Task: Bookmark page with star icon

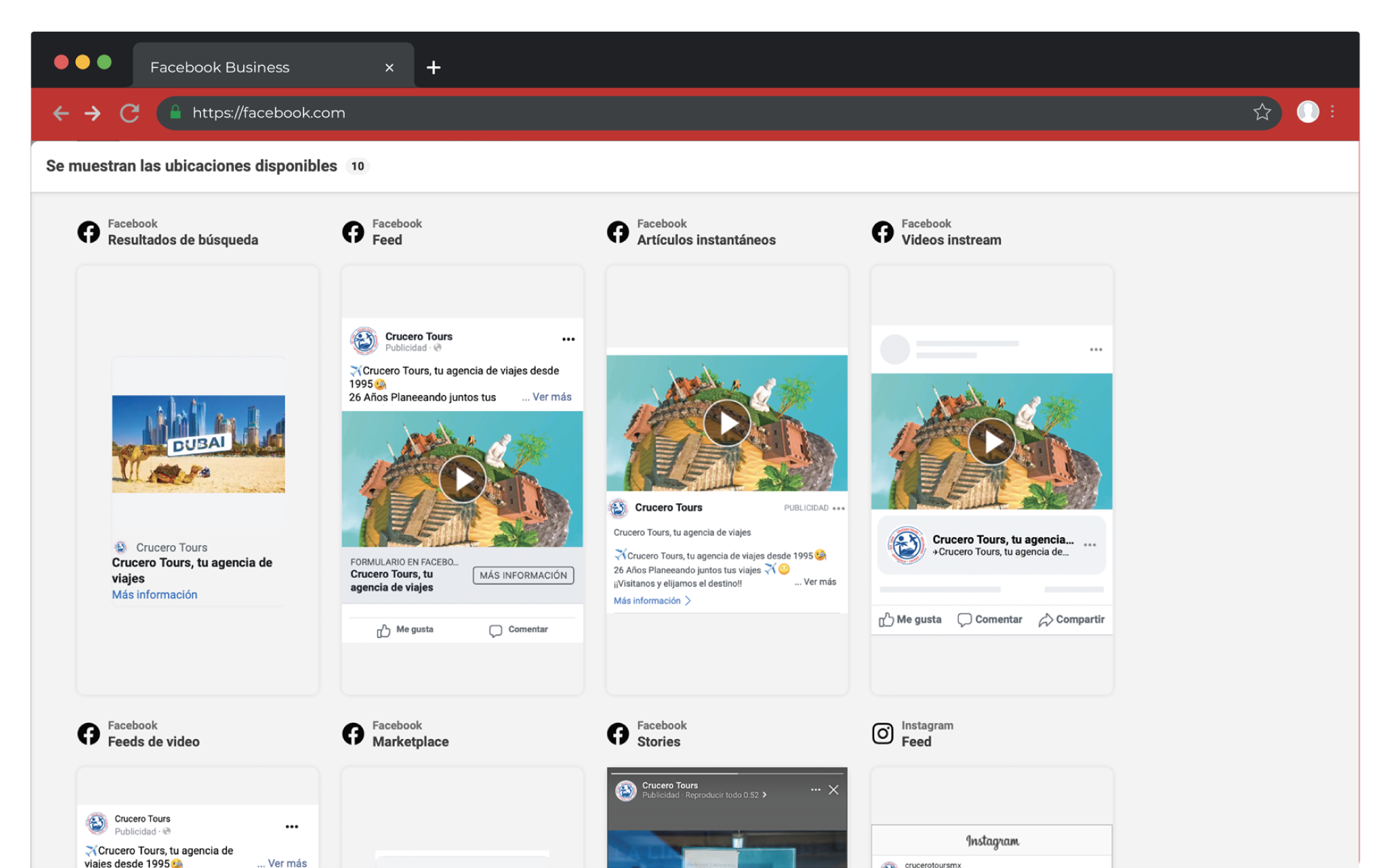Action: point(1262,112)
